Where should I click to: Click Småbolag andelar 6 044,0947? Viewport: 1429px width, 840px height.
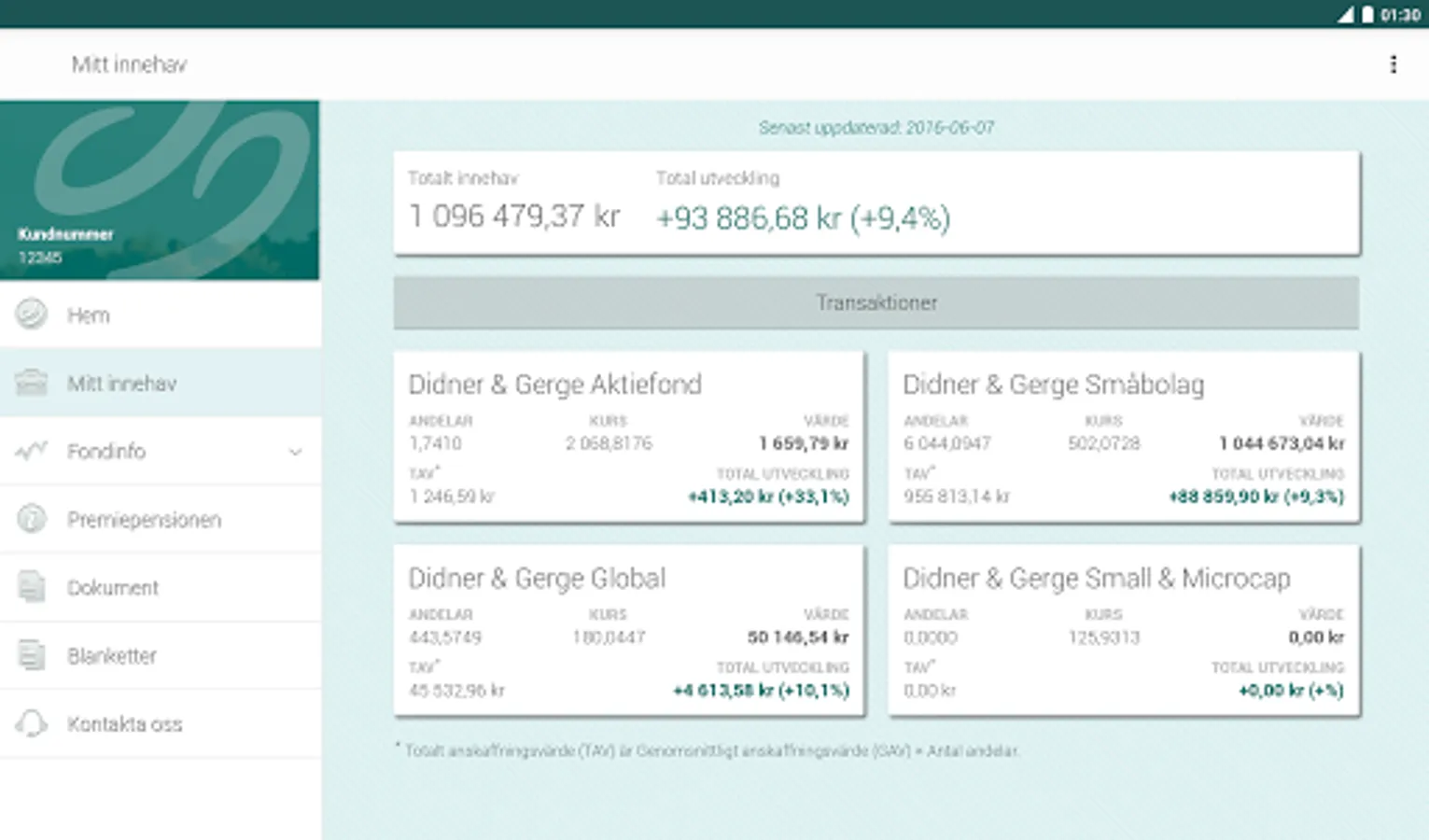click(947, 443)
